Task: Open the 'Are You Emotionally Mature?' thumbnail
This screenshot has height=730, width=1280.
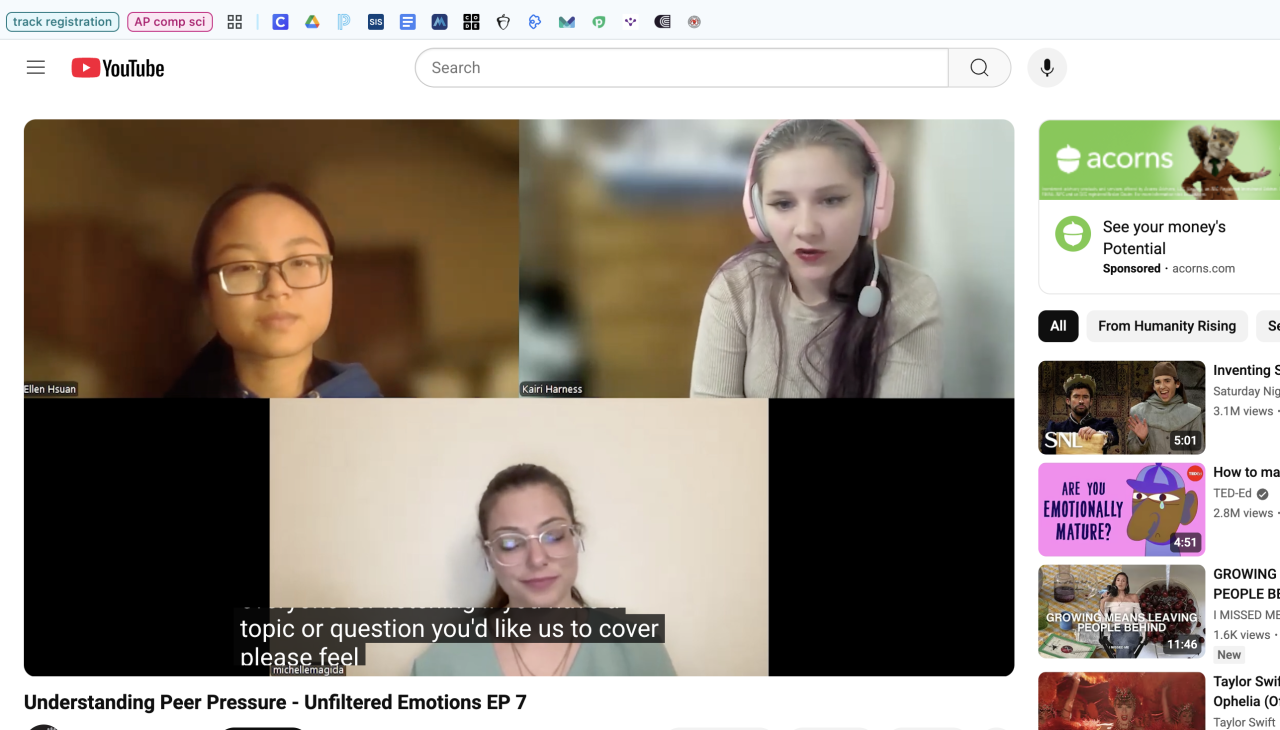Action: point(1121,510)
